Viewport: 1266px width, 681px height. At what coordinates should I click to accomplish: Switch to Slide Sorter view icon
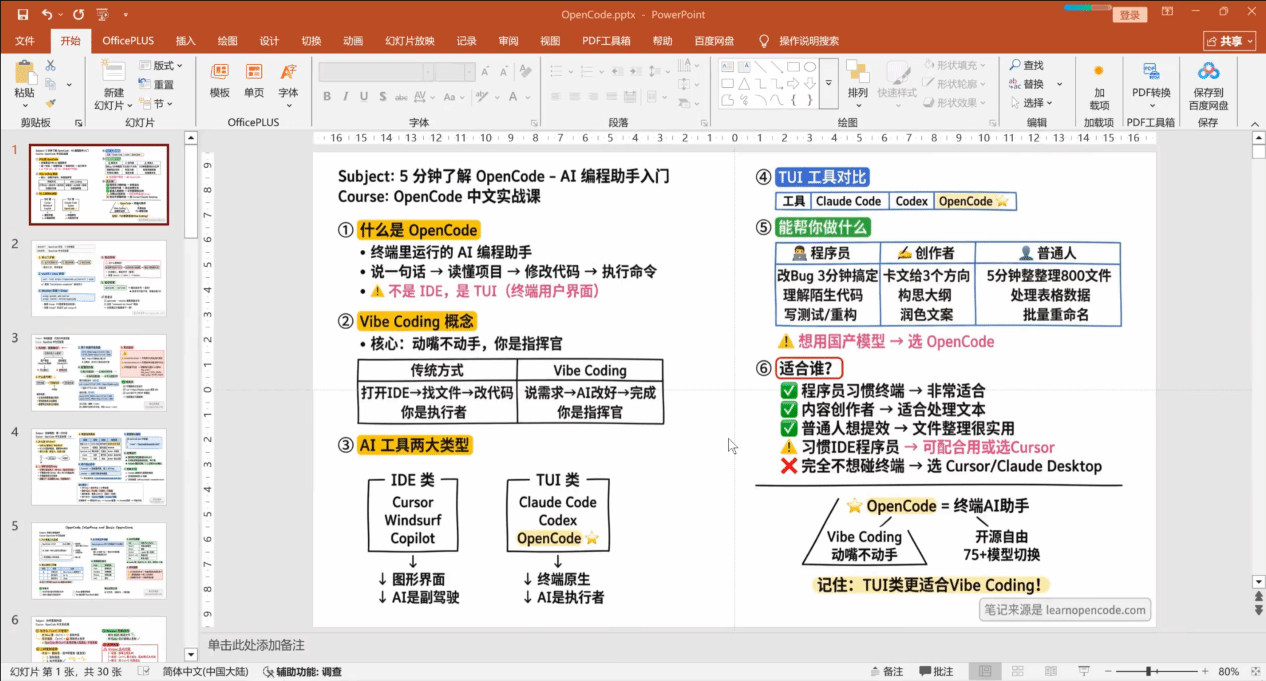coord(1016,672)
